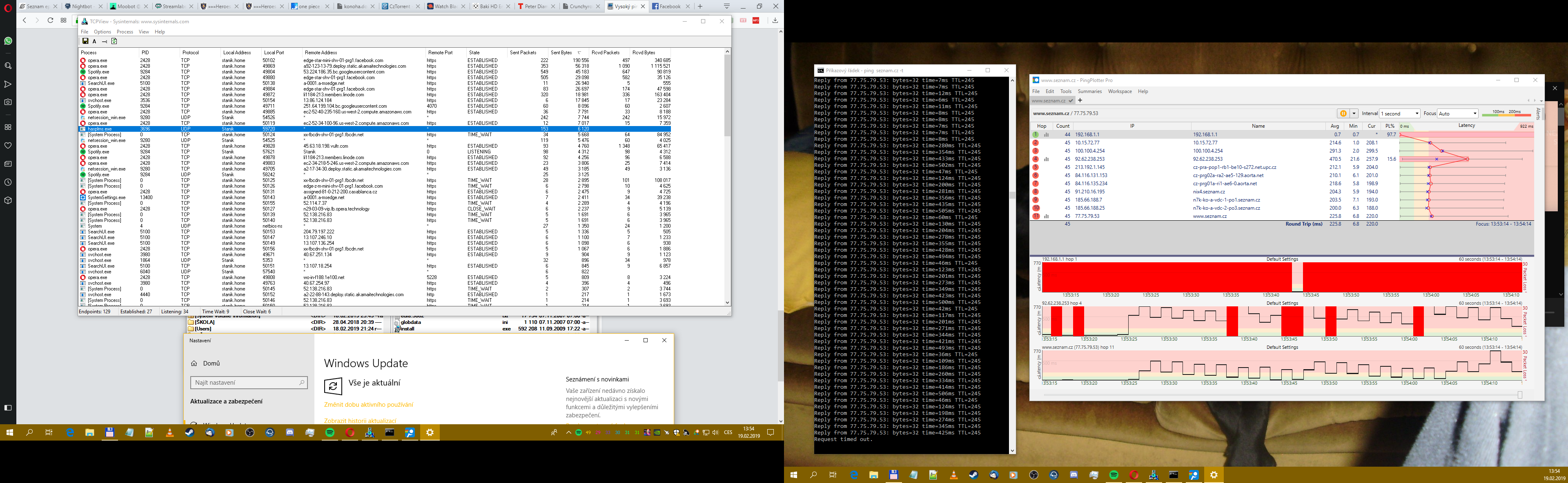Image resolution: width=1568 pixels, height=483 pixels.
Task: Toggle graph icon for hop 4 row
Action: [1046, 160]
